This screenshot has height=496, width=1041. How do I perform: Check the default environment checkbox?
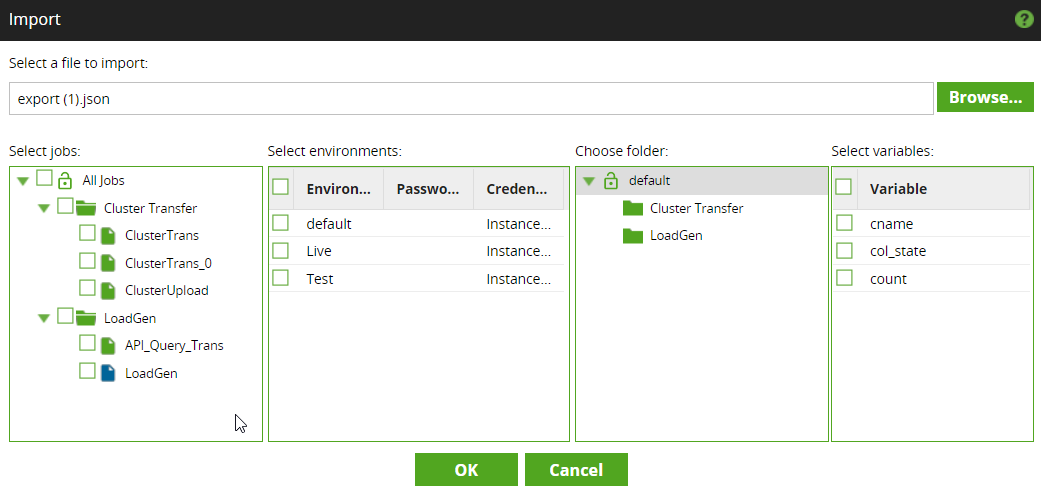click(280, 222)
